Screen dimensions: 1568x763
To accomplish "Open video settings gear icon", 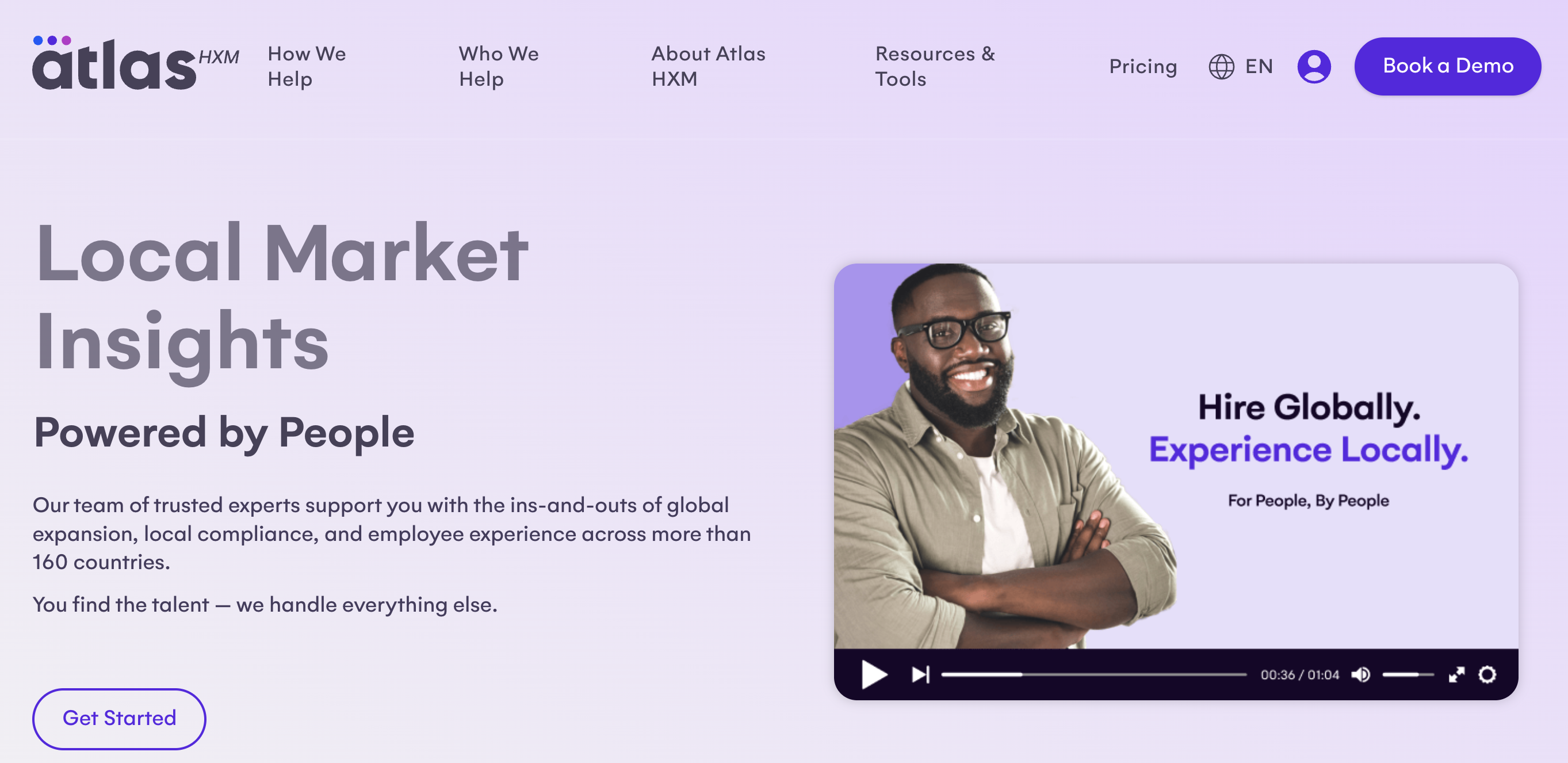I will coord(1487,674).
